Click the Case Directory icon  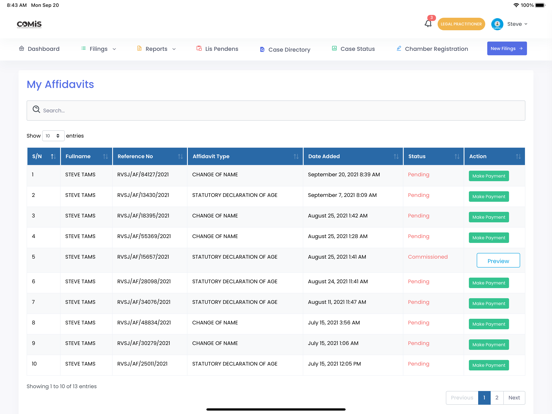(262, 50)
